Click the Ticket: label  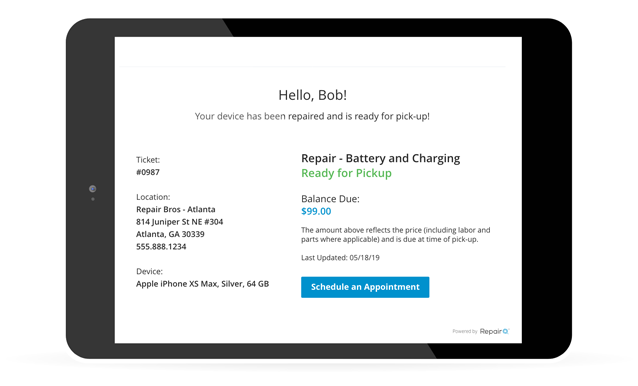click(x=148, y=160)
